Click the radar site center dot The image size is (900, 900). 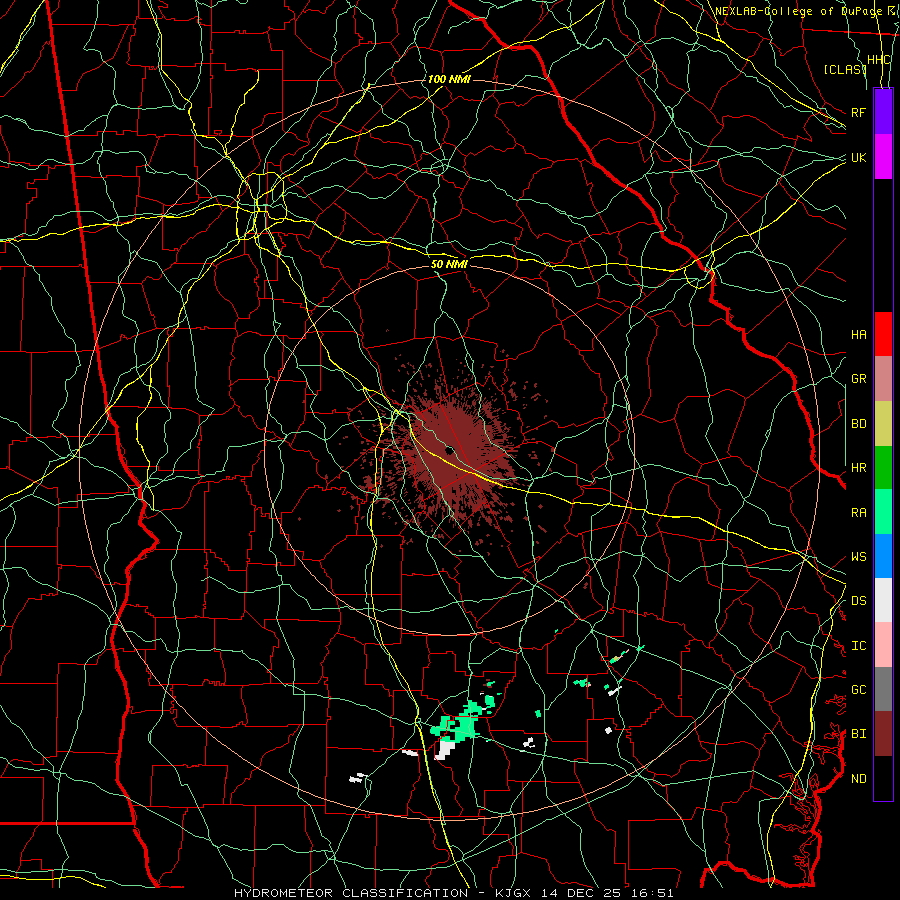tap(449, 451)
